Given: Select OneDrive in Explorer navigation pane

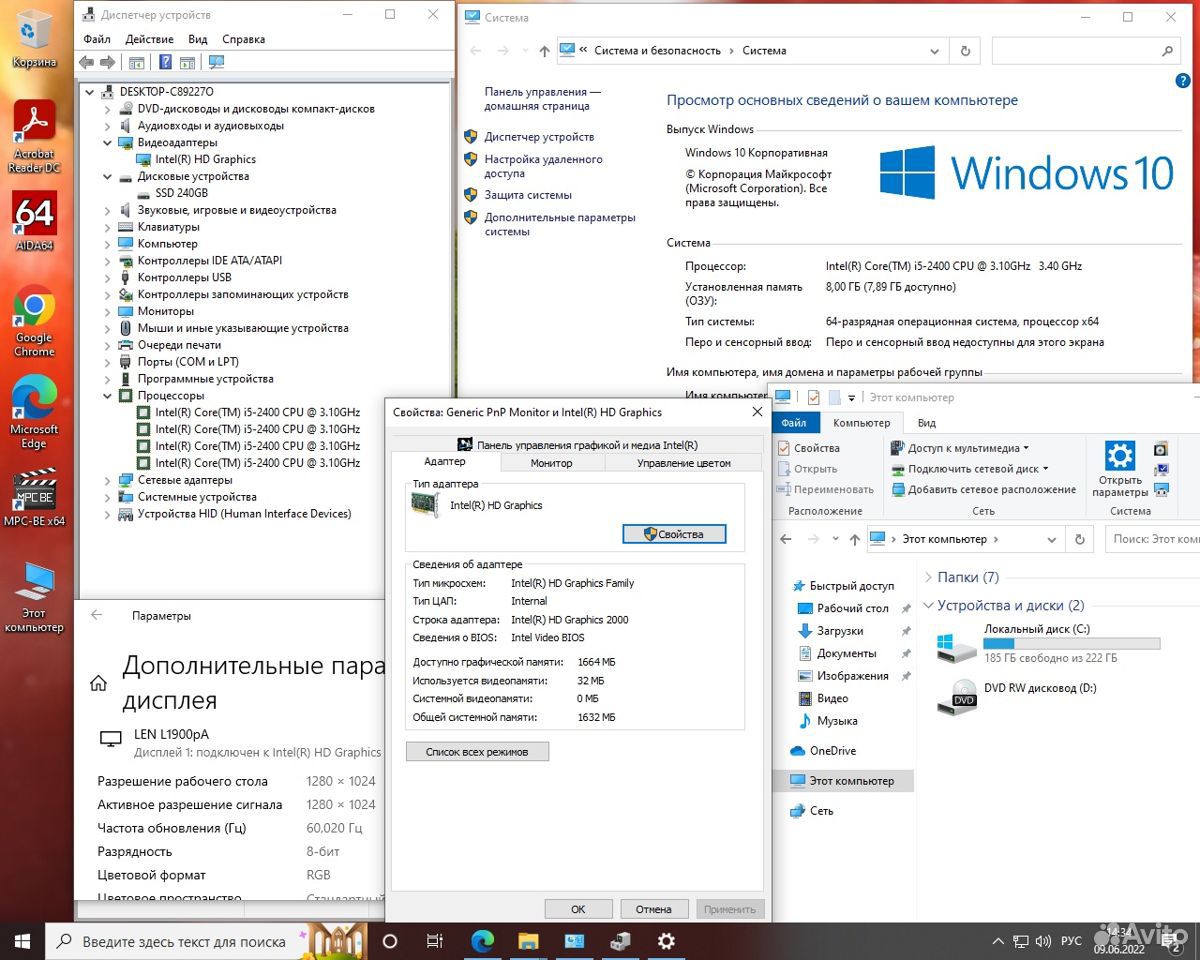Looking at the screenshot, I should 833,751.
